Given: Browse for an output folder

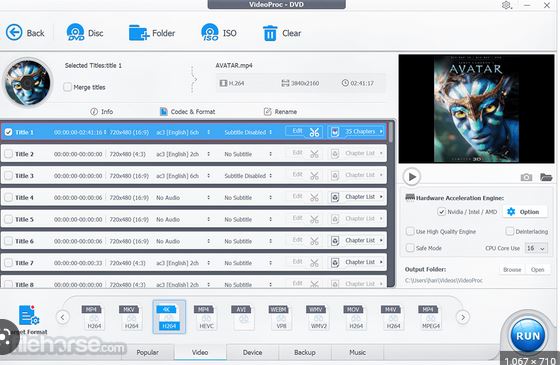Looking at the screenshot, I should pos(512,270).
